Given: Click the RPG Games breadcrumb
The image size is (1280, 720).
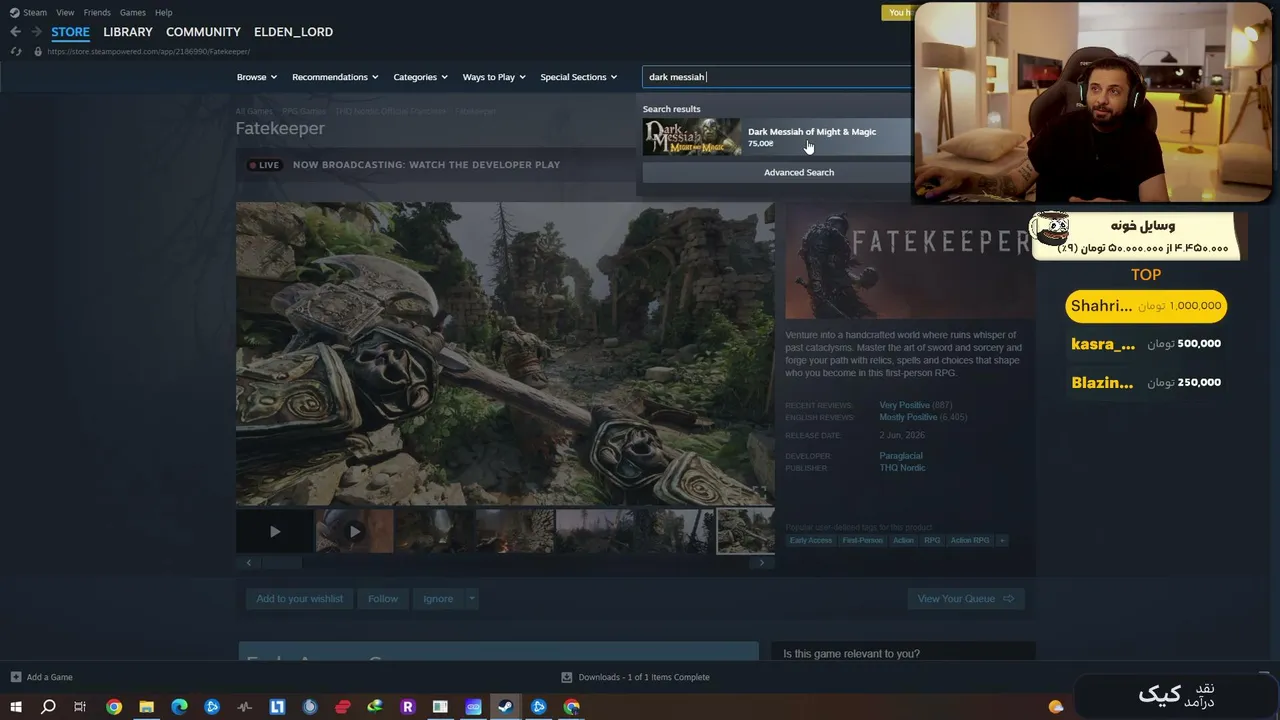Looking at the screenshot, I should pos(304,111).
